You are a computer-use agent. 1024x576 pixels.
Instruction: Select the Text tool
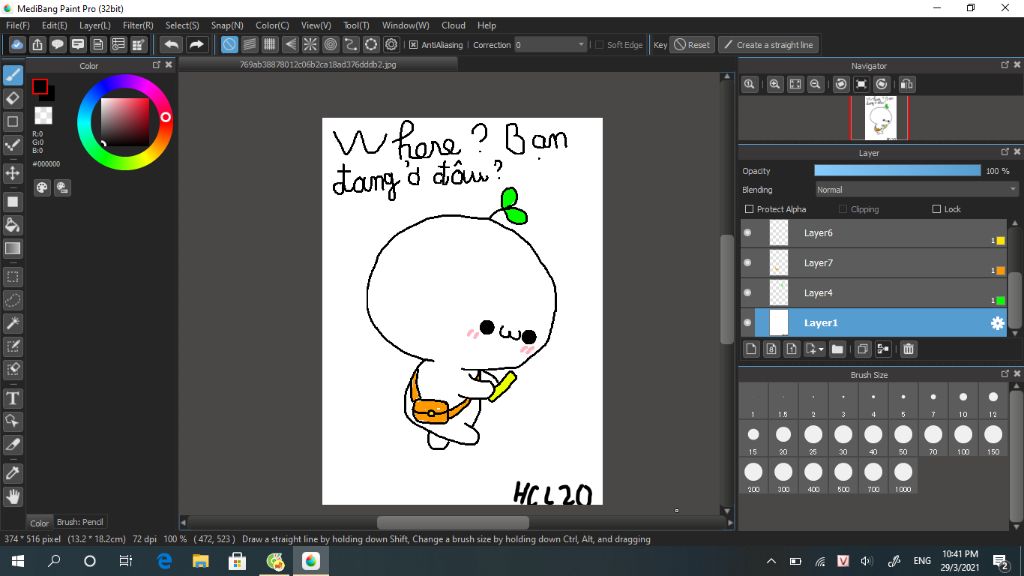click(12, 398)
